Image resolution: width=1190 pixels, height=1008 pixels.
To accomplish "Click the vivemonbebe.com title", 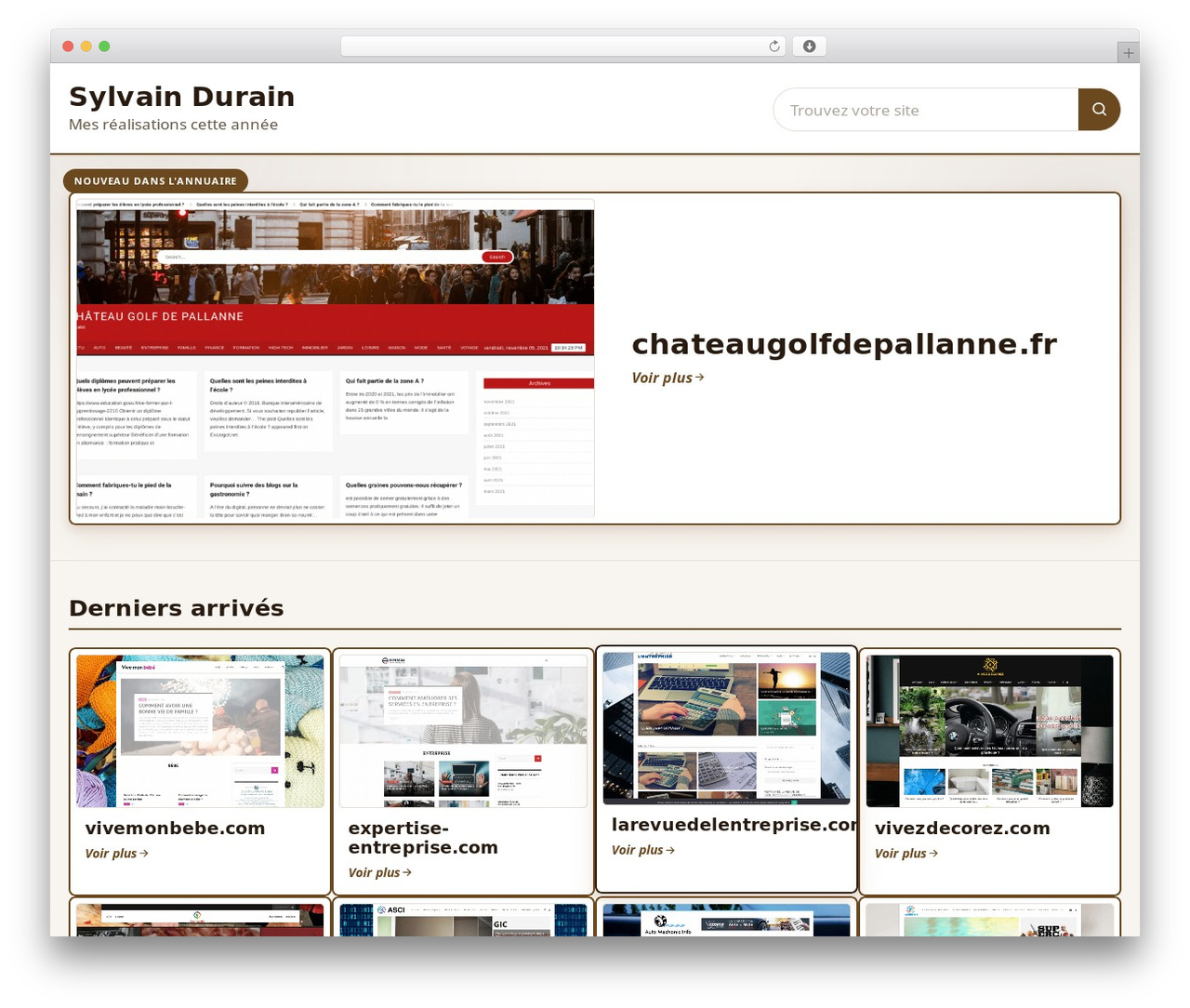I will tap(175, 828).
